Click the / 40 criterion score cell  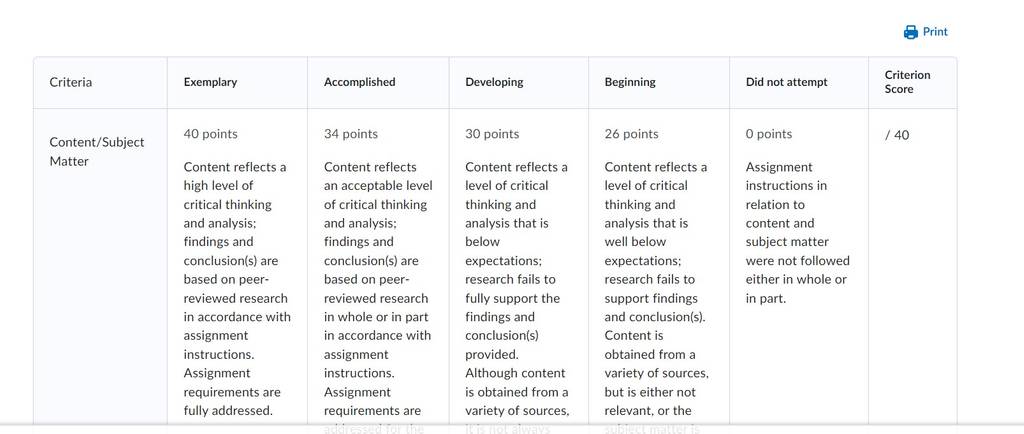897,135
